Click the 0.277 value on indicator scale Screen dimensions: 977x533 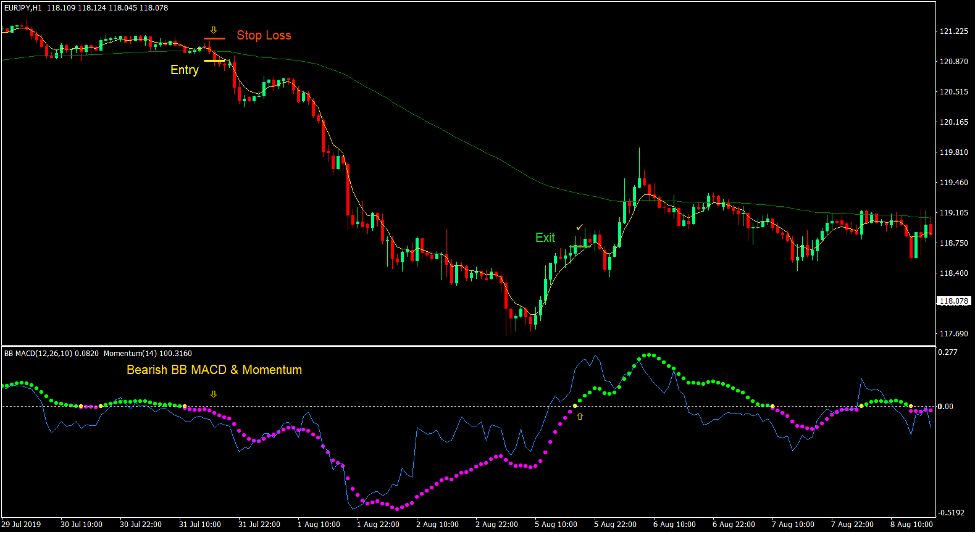pyautogui.click(x=948, y=324)
